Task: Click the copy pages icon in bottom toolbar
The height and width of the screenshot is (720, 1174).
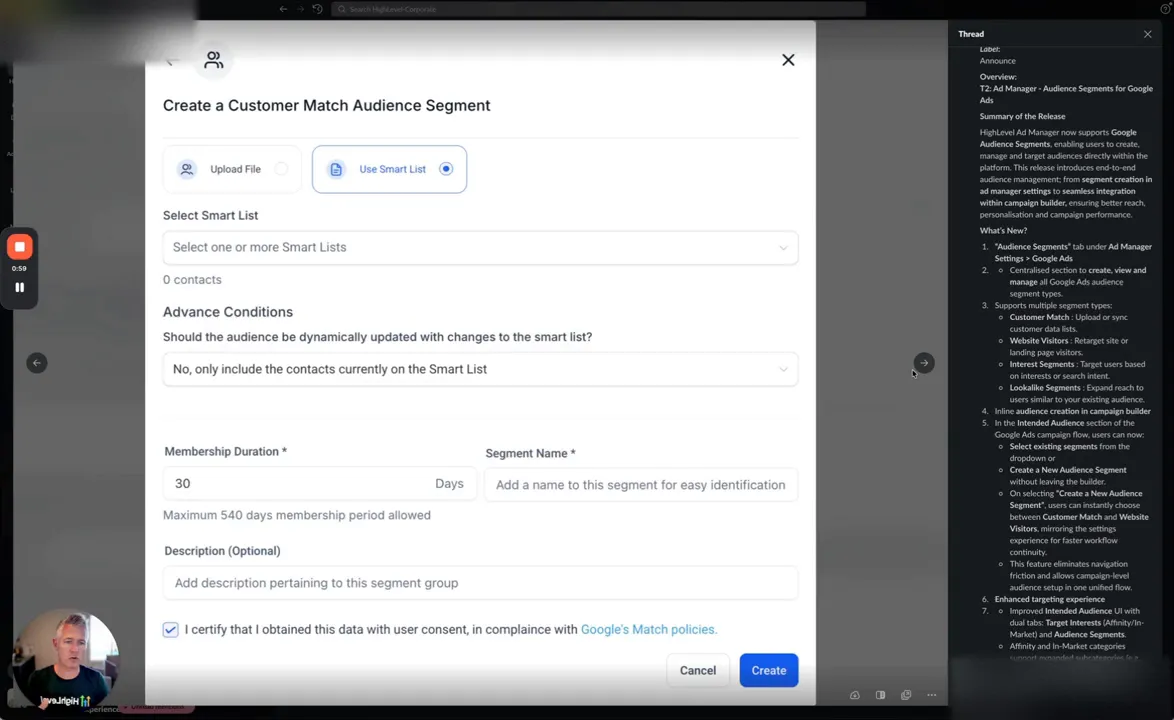Action: pos(906,695)
